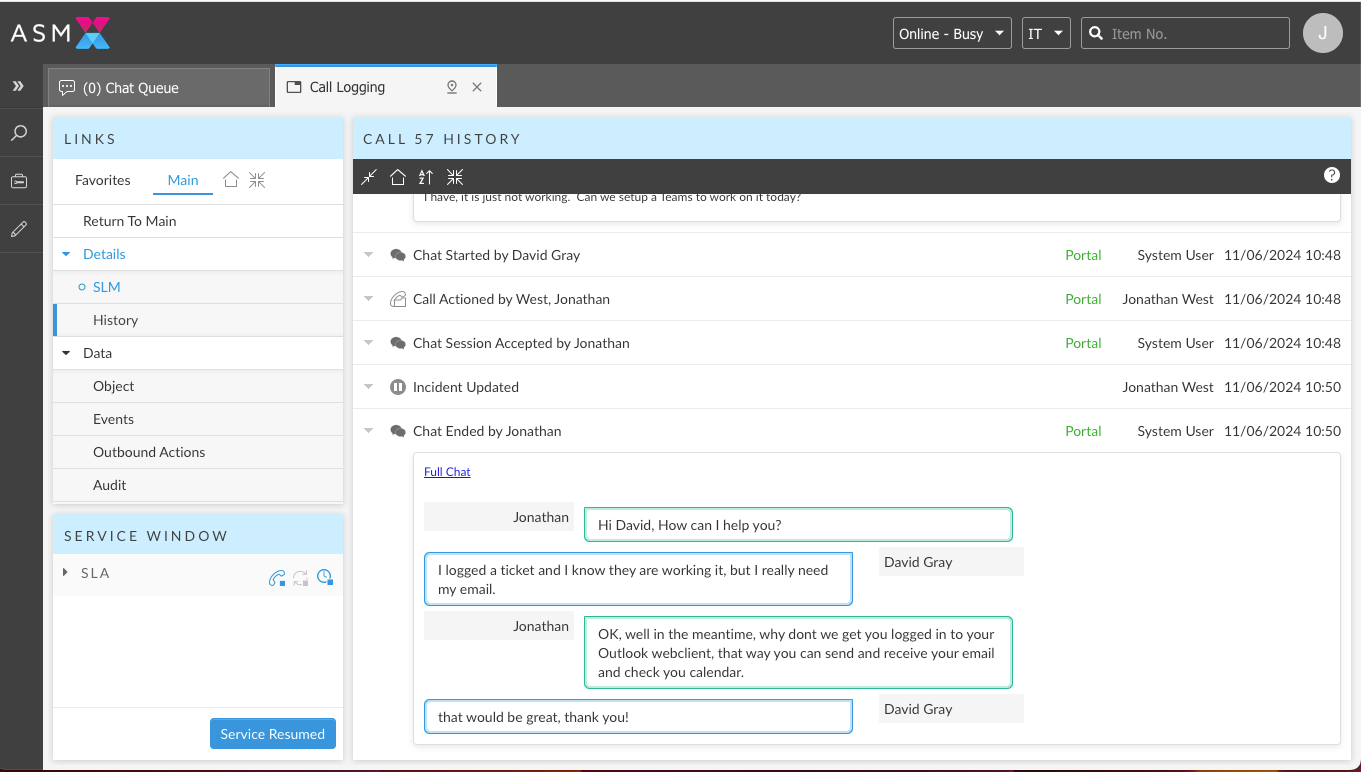Expand the left sidebar with double chevron
This screenshot has height=772, width=1361.
18,87
